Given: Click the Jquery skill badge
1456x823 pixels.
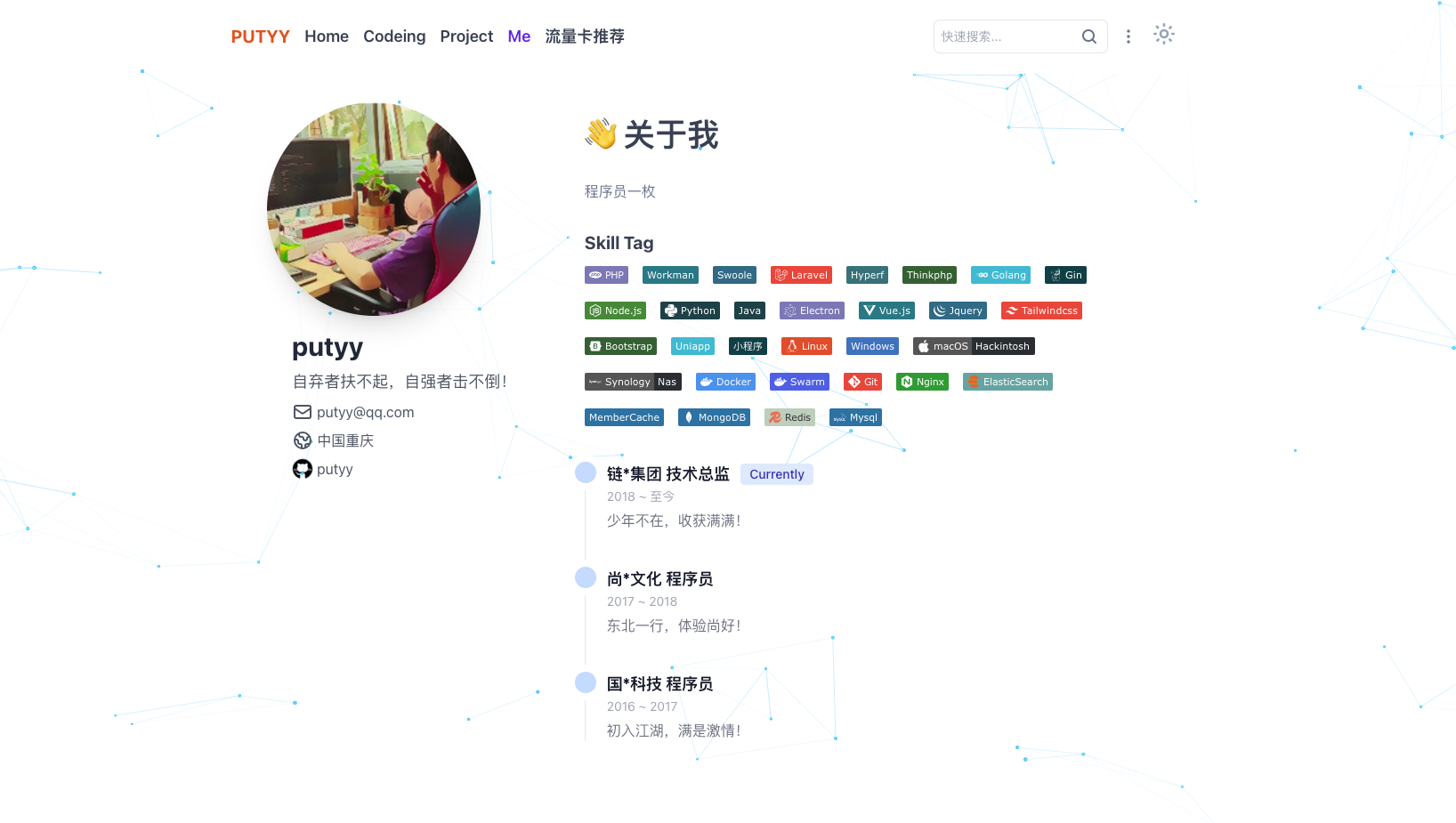Looking at the screenshot, I should 958,311.
